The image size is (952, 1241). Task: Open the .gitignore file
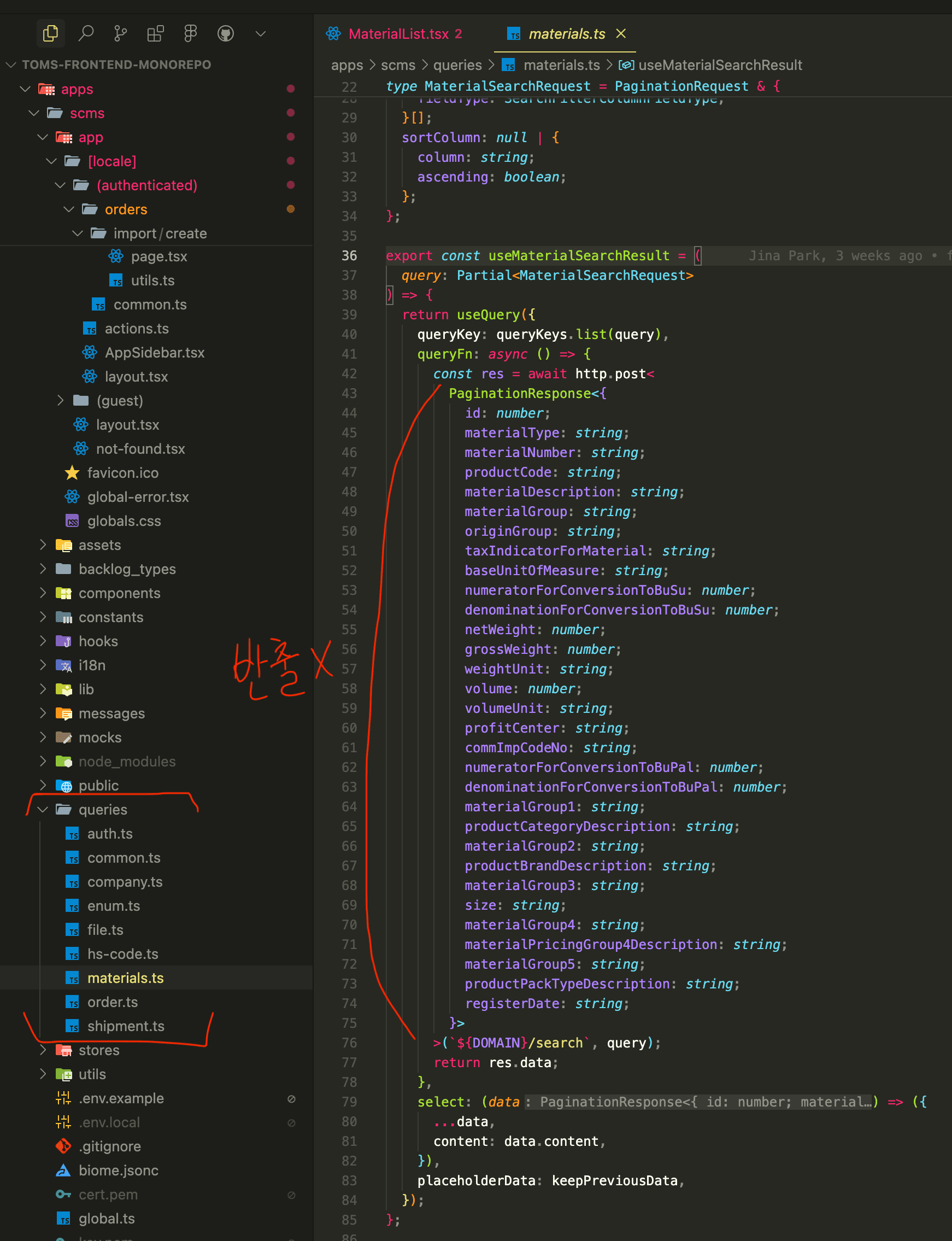point(110,1146)
